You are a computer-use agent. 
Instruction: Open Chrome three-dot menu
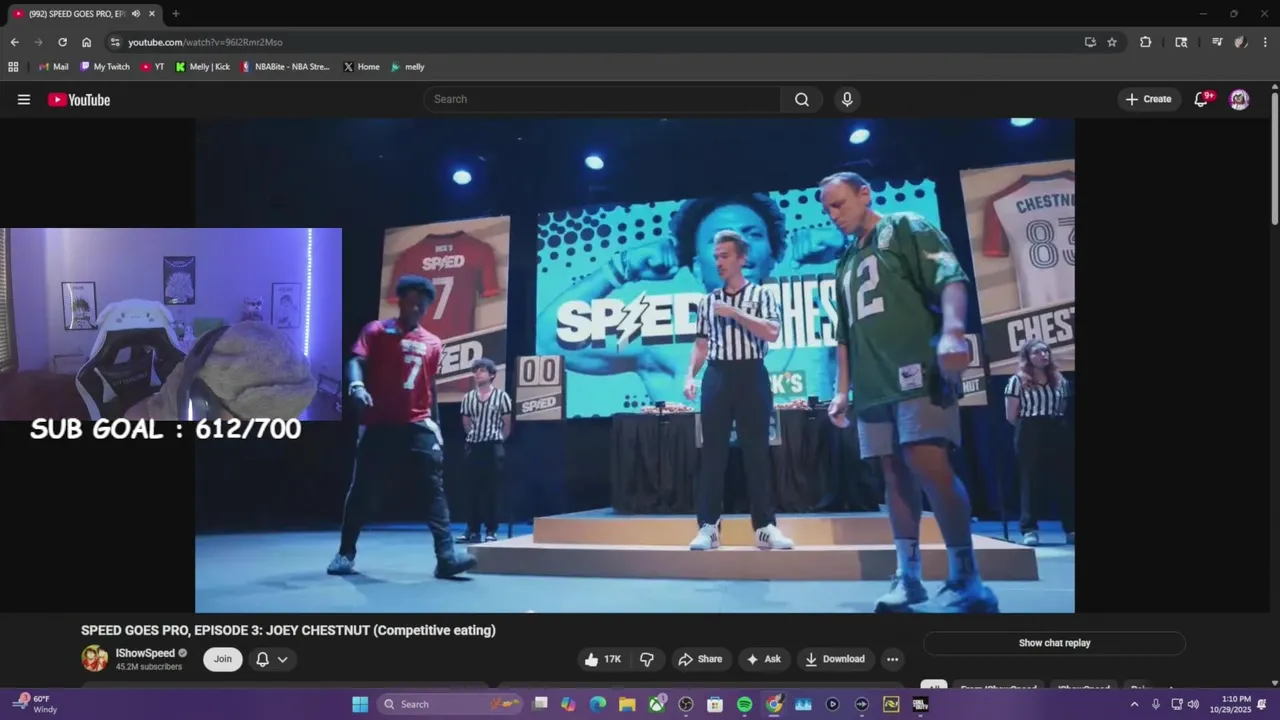point(1266,42)
